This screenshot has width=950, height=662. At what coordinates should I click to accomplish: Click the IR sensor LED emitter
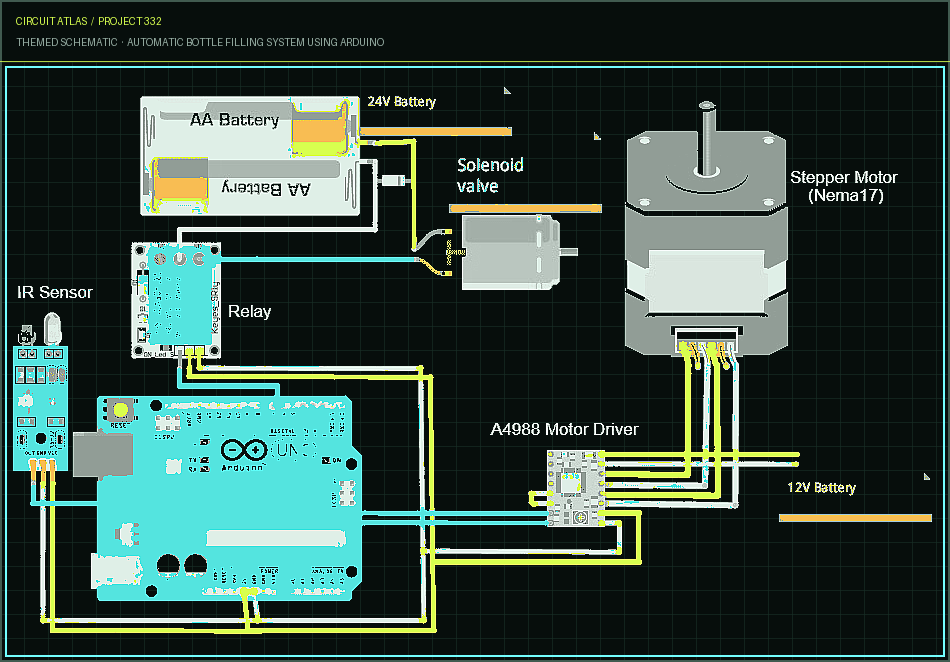(53, 328)
